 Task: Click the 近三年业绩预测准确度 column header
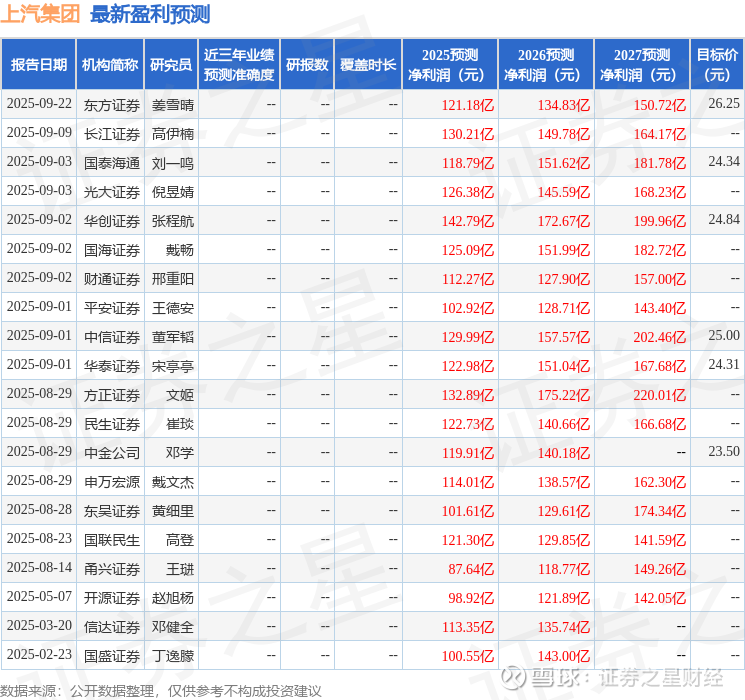pyautogui.click(x=239, y=65)
